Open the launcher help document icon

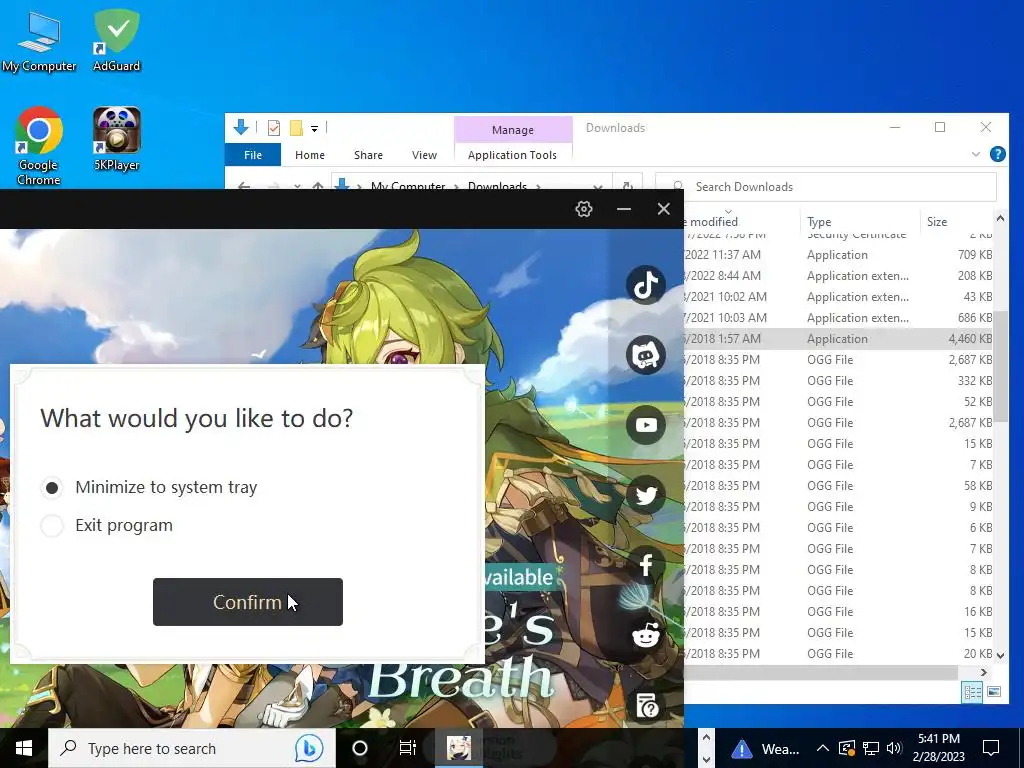pyautogui.click(x=647, y=705)
